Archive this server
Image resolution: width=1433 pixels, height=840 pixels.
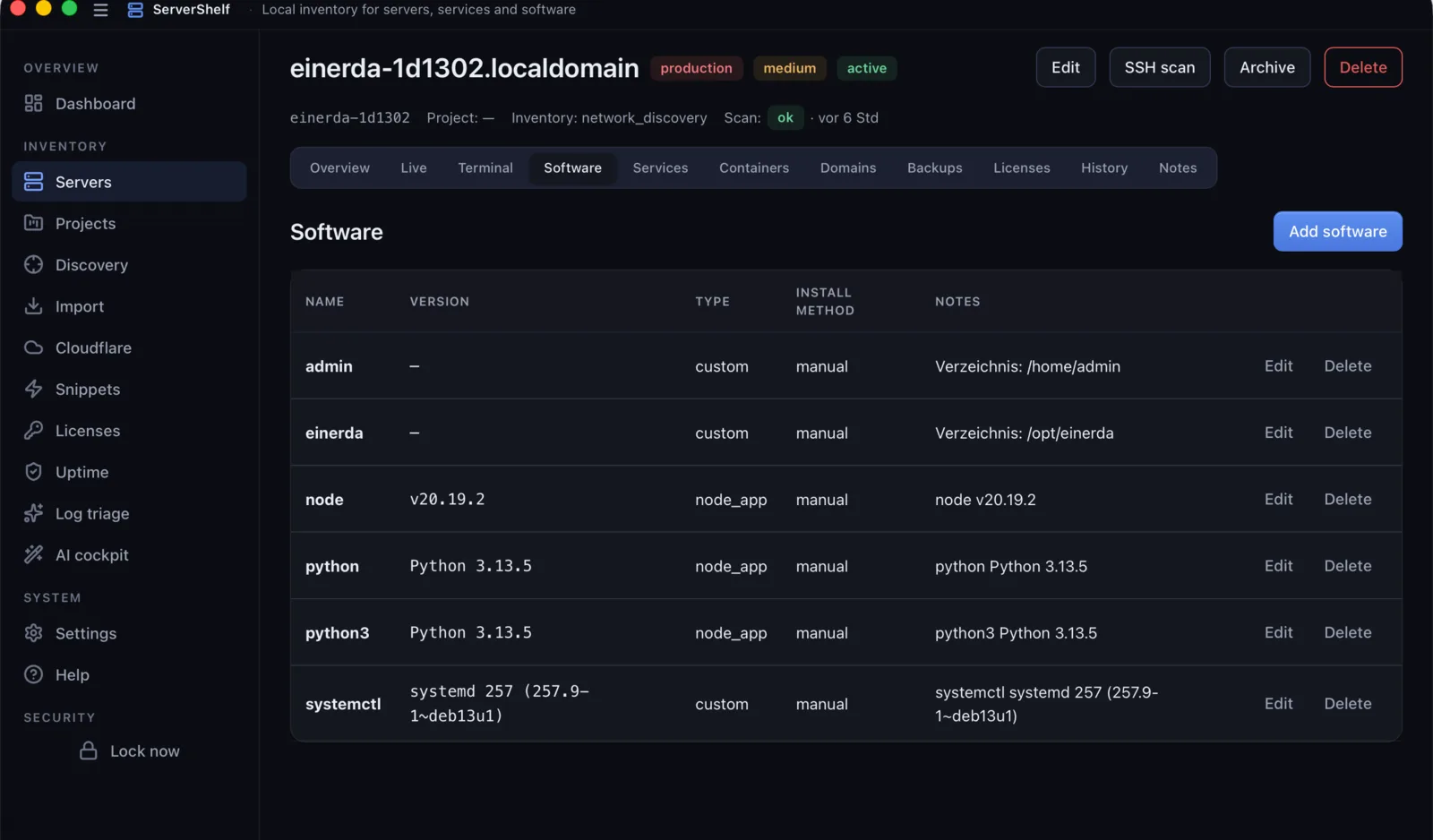(x=1267, y=67)
